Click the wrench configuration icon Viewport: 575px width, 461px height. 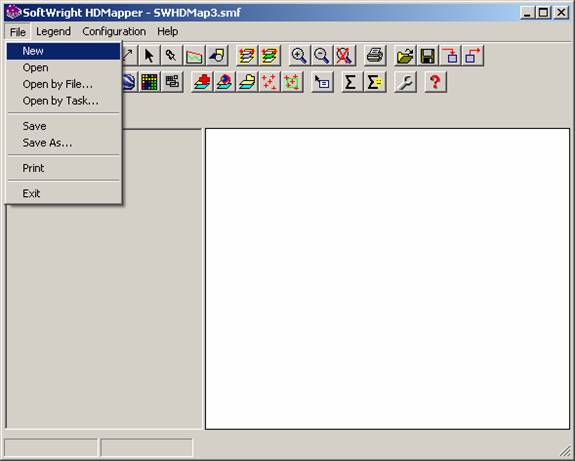tap(405, 82)
